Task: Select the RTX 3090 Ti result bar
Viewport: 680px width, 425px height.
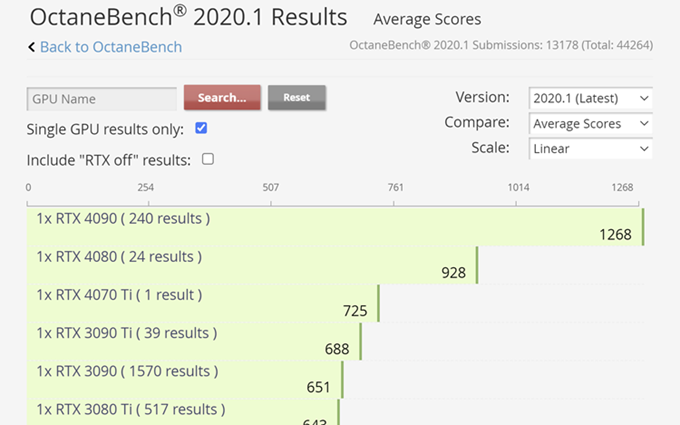Action: pos(194,341)
